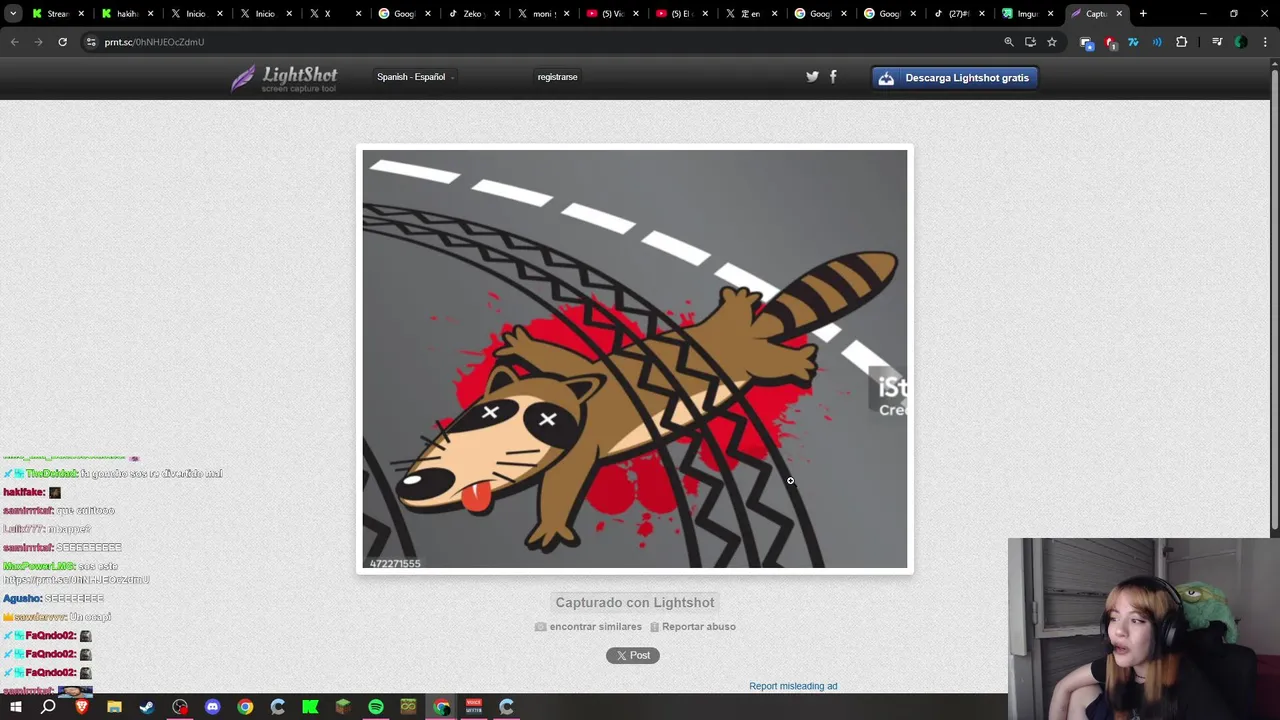Open Steam from the taskbar

(147, 707)
